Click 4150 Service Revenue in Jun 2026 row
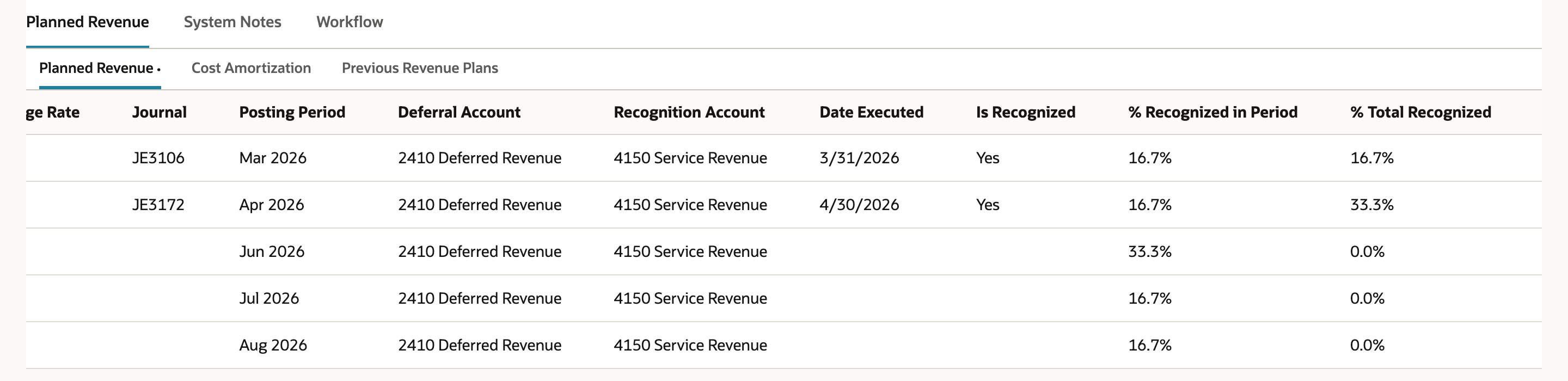This screenshot has height=381, width=1568. (x=690, y=252)
